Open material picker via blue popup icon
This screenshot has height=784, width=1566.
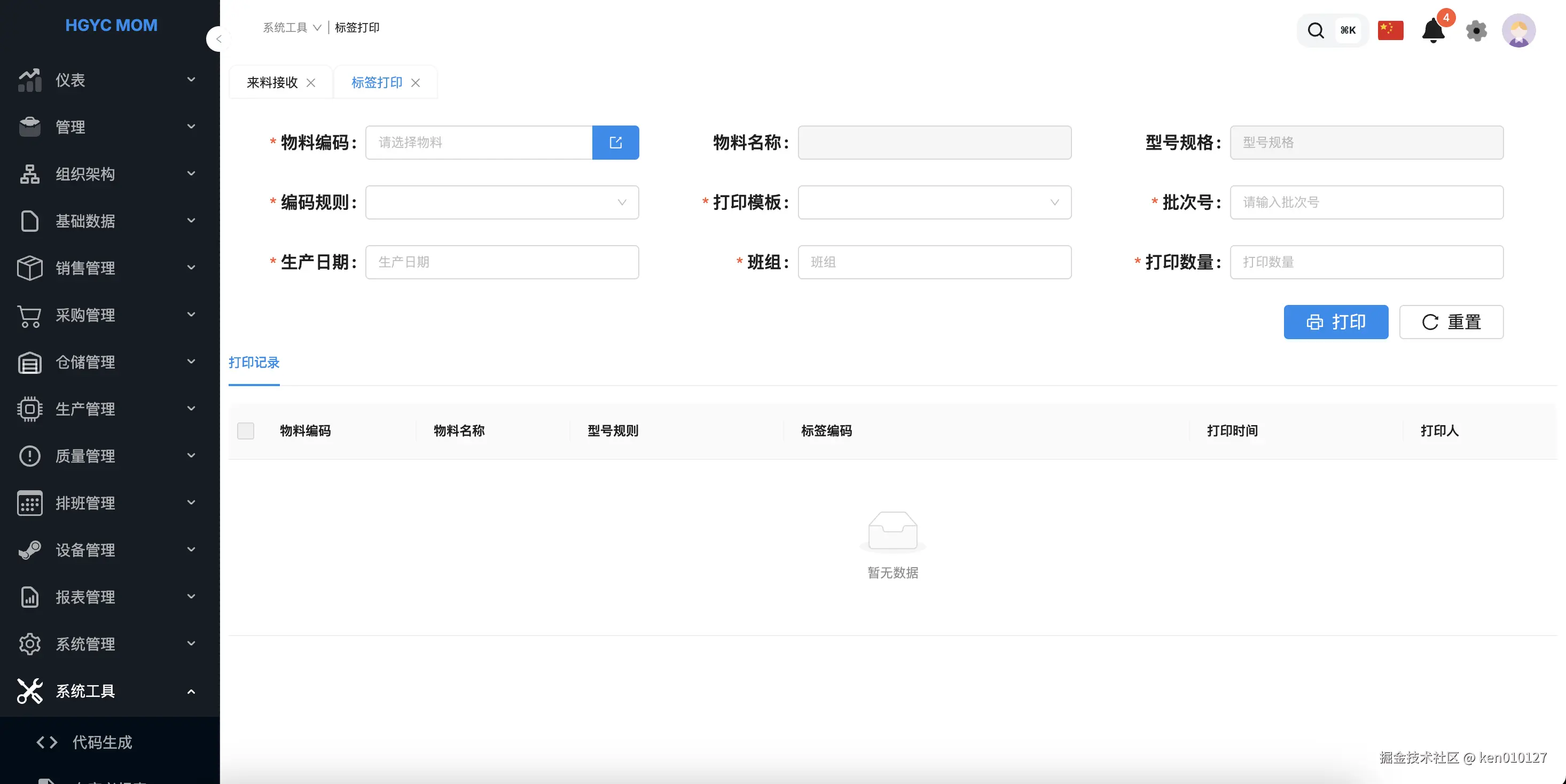pos(615,142)
